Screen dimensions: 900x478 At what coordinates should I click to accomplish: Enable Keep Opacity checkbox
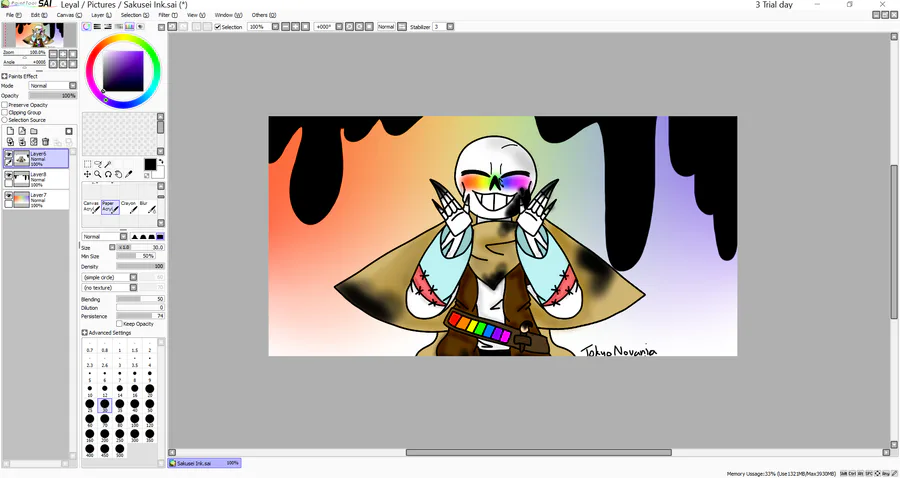point(119,324)
